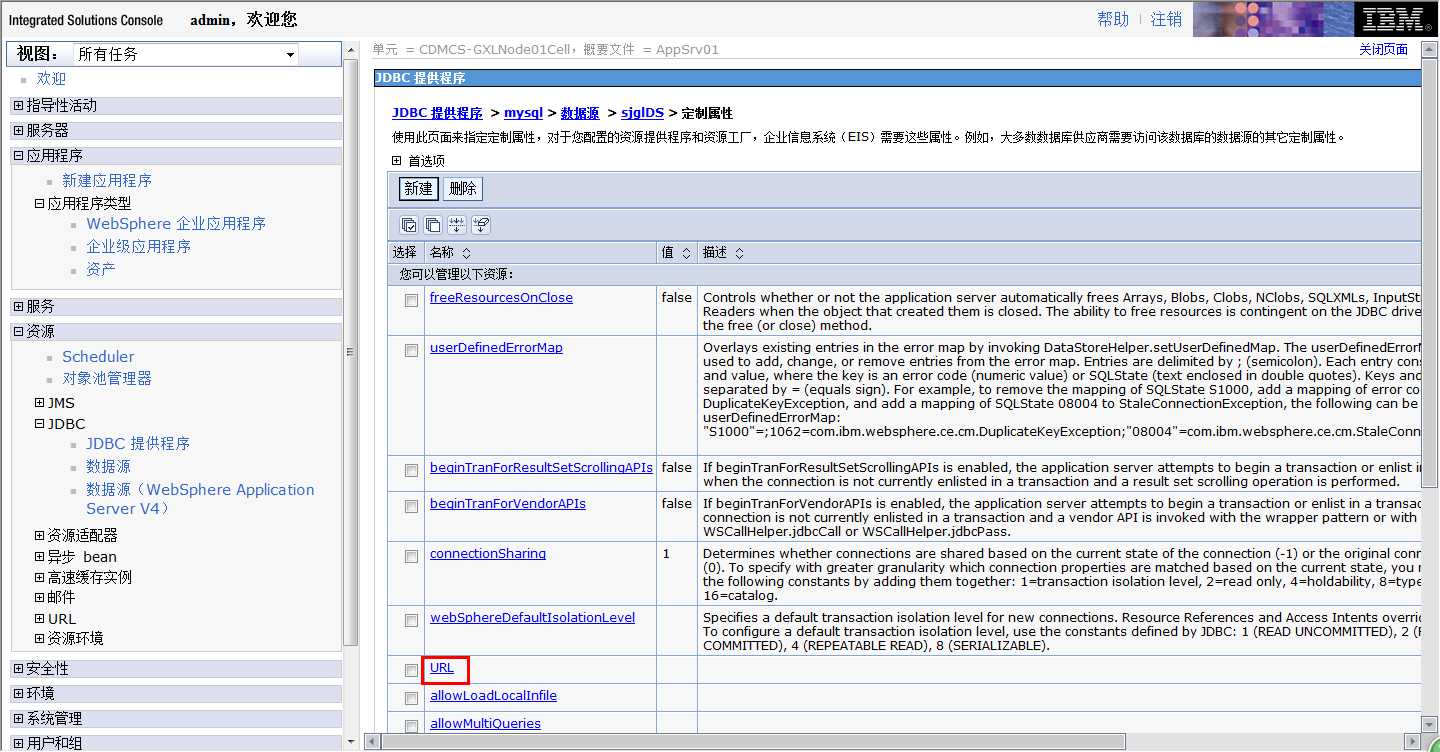Expand the 环境 navigation section

point(19,693)
